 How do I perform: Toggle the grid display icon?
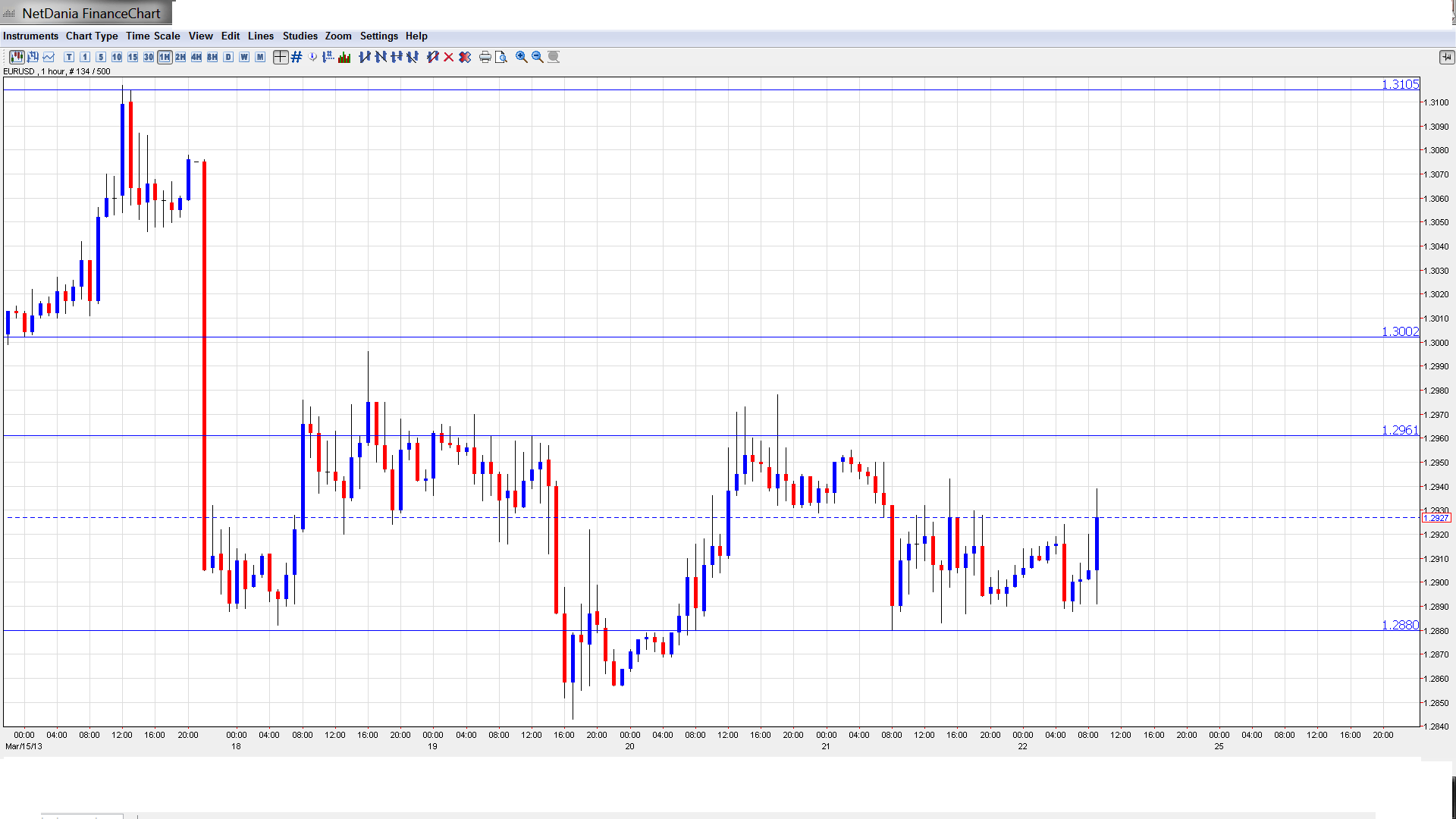click(x=297, y=57)
